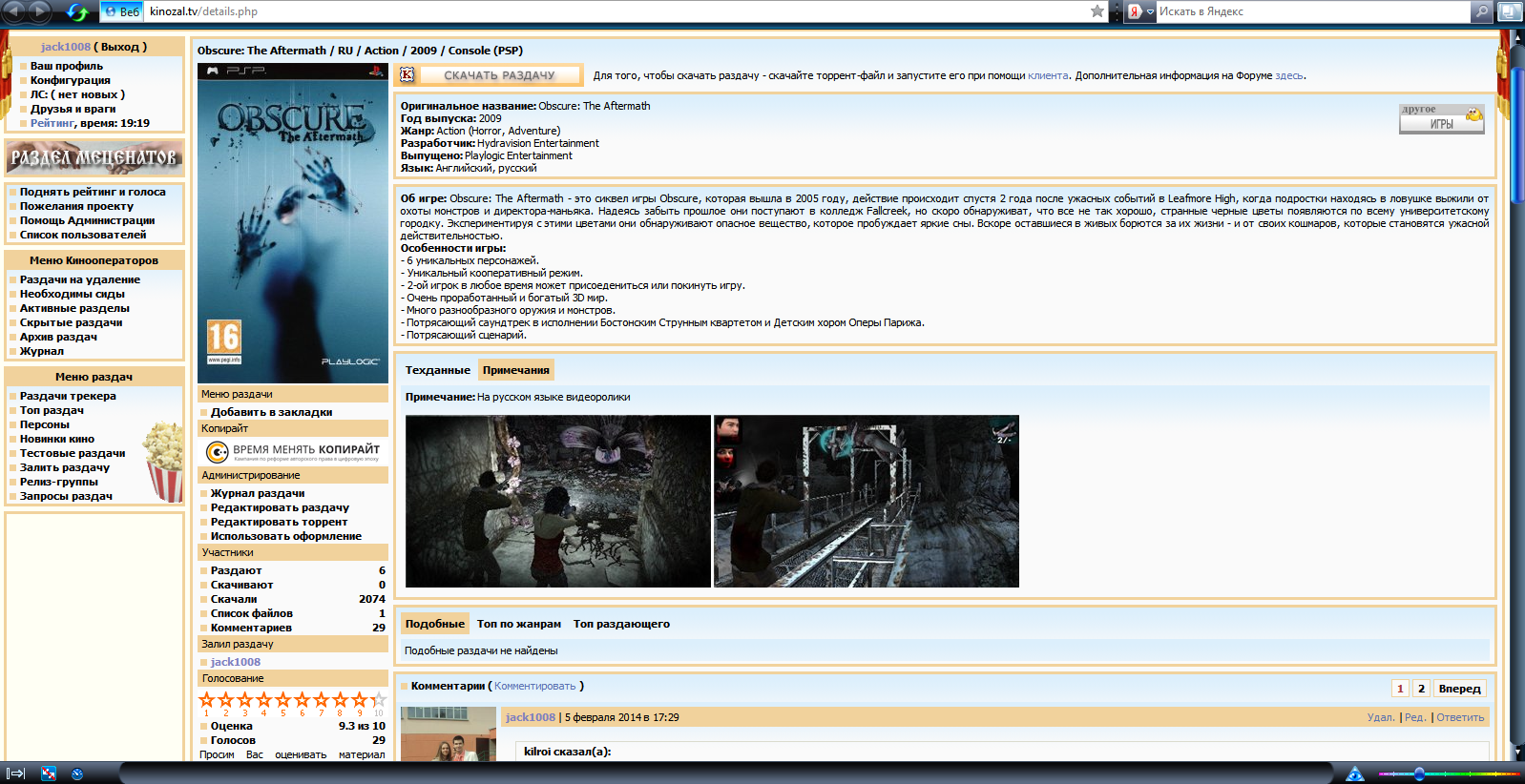Open the Веб address field badge
This screenshot has width=1525, height=784.
coord(121,11)
